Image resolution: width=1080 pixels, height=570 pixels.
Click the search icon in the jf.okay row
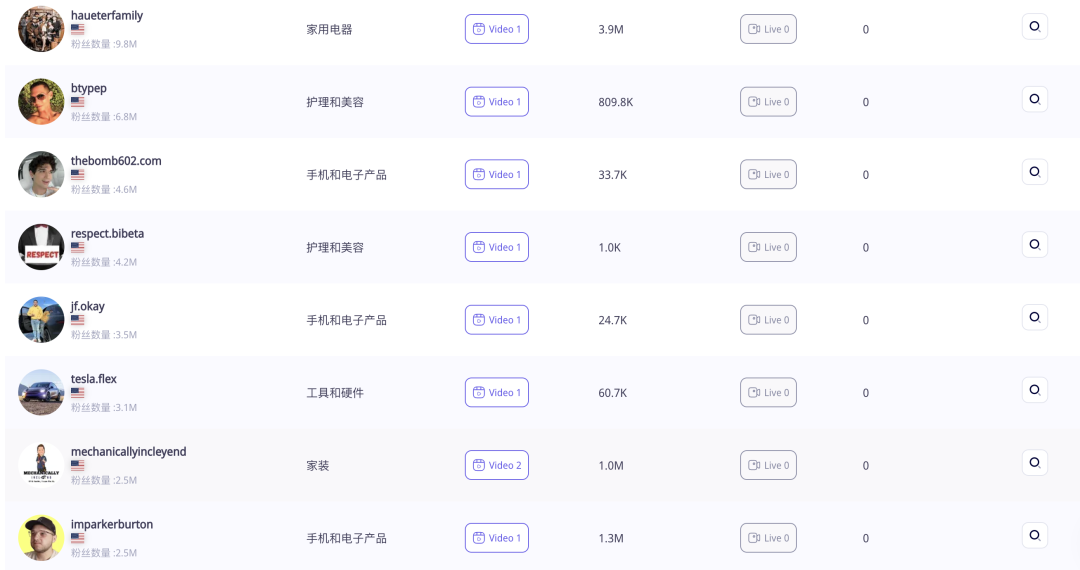click(x=1034, y=318)
